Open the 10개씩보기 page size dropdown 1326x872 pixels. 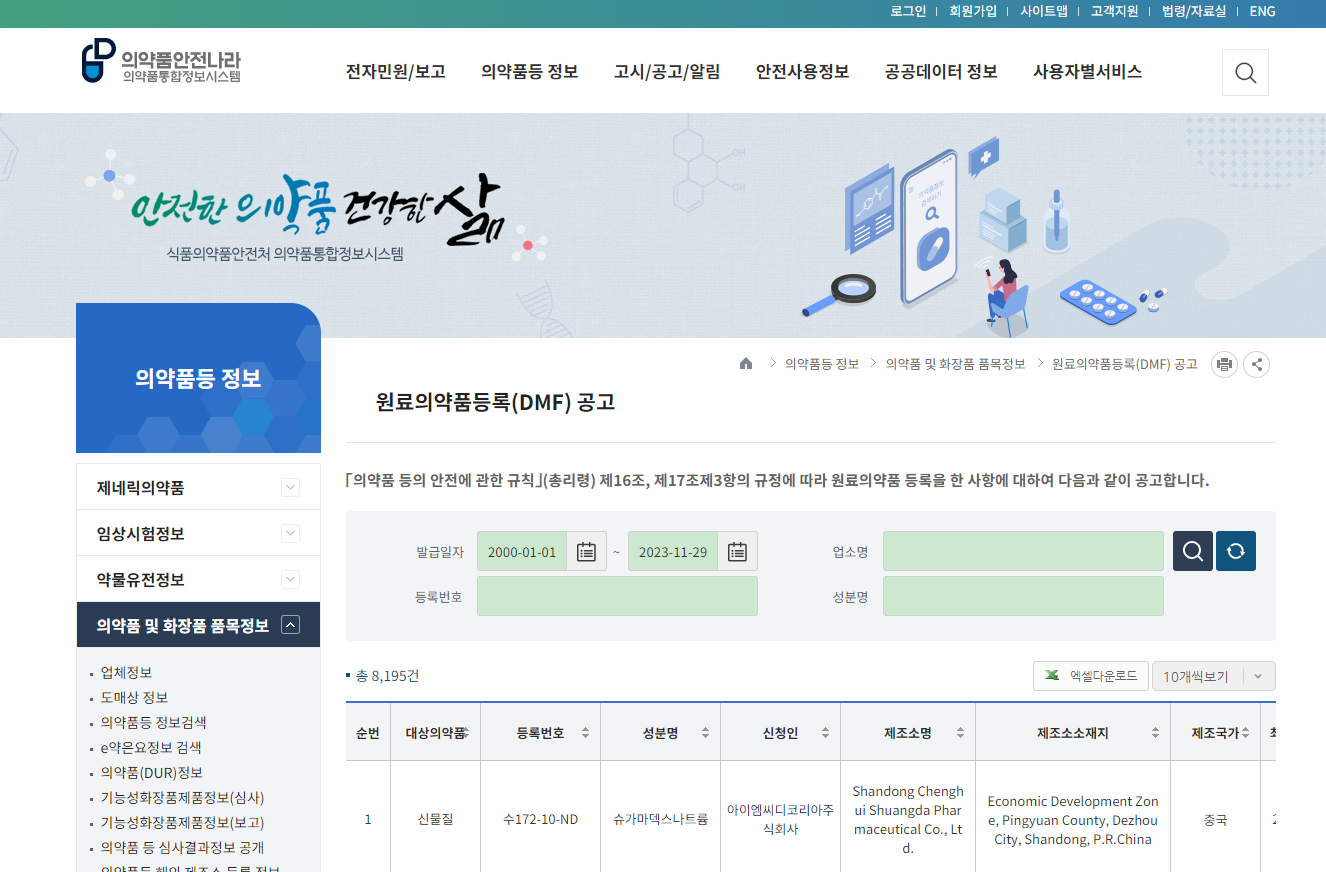pyautogui.click(x=1213, y=676)
